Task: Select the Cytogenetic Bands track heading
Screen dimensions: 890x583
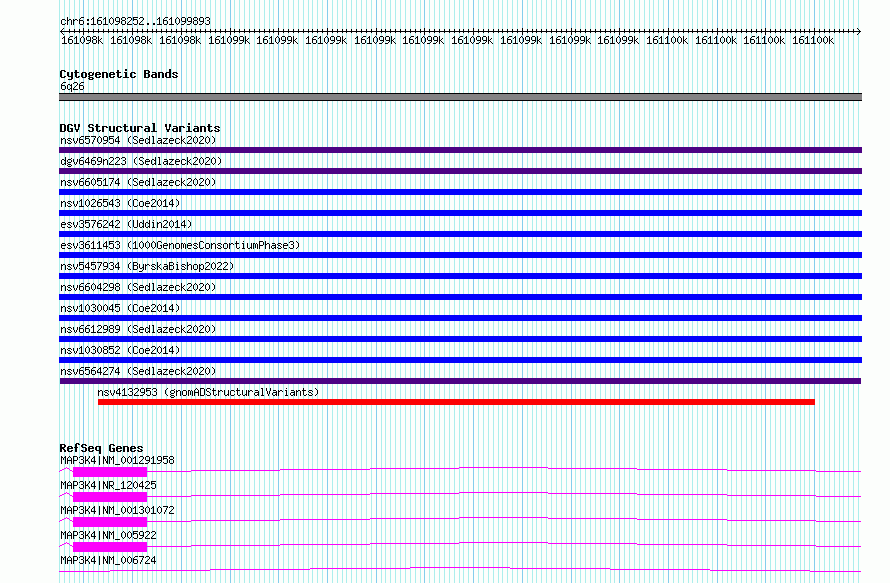Action: 119,74
